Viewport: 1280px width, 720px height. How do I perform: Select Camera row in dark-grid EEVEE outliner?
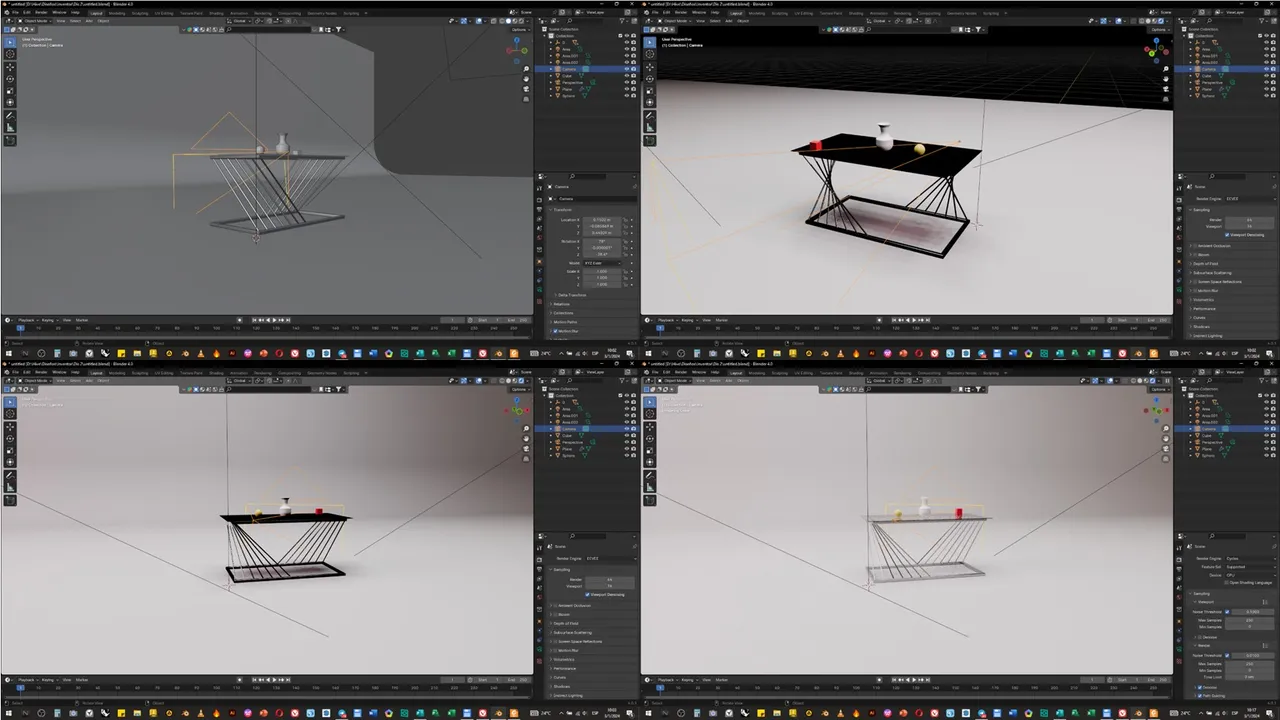point(1226,69)
